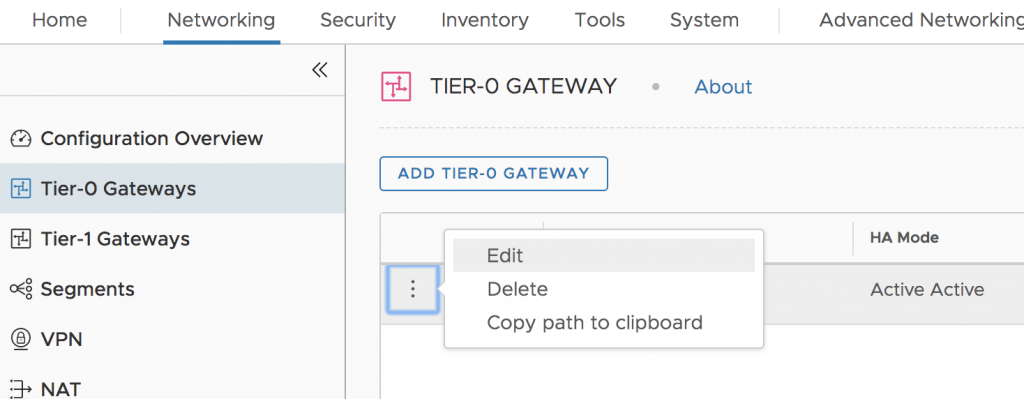Click the ADD TIER-0 GATEWAY button

click(x=494, y=174)
